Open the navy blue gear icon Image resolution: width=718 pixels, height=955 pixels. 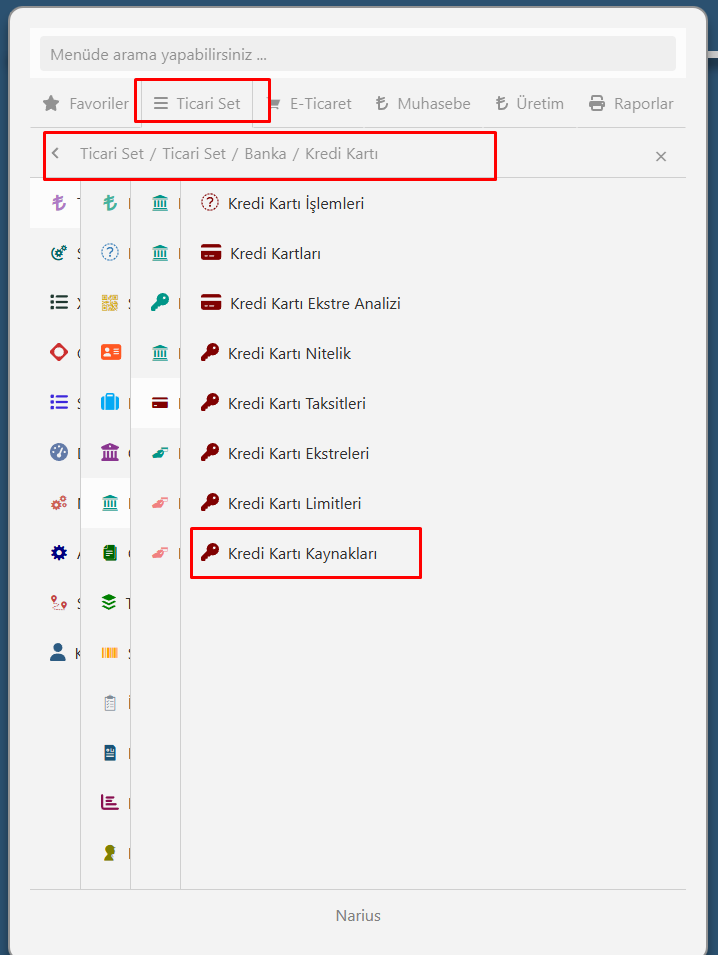tap(58, 552)
